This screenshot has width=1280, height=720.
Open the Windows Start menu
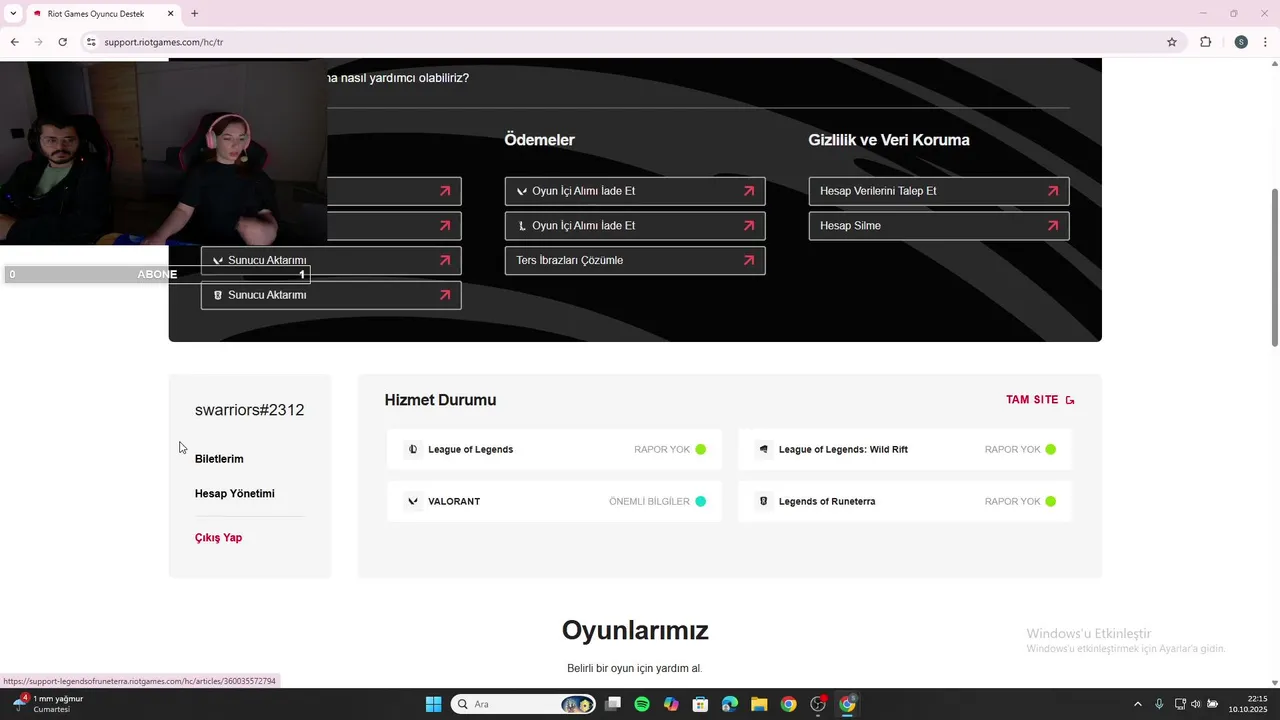tap(433, 704)
